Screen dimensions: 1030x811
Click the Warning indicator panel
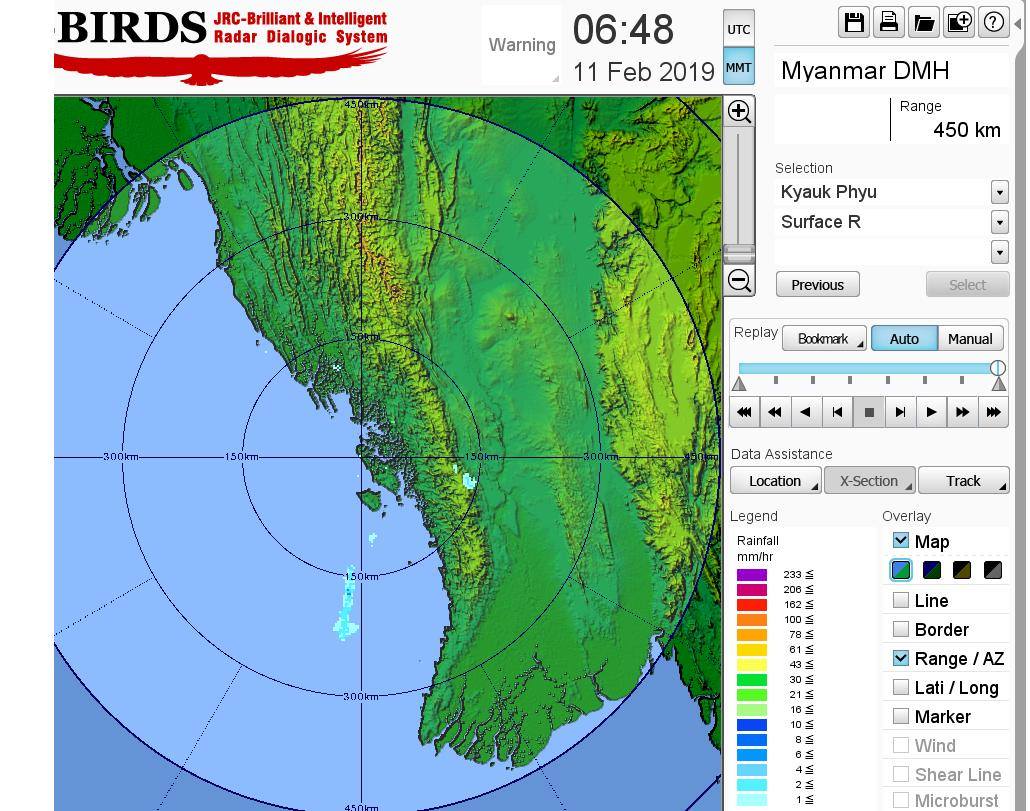[522, 45]
